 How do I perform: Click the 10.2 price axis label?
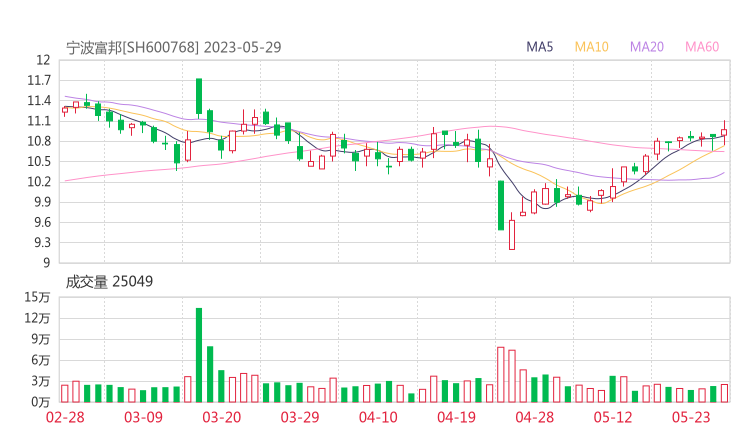[39, 182]
